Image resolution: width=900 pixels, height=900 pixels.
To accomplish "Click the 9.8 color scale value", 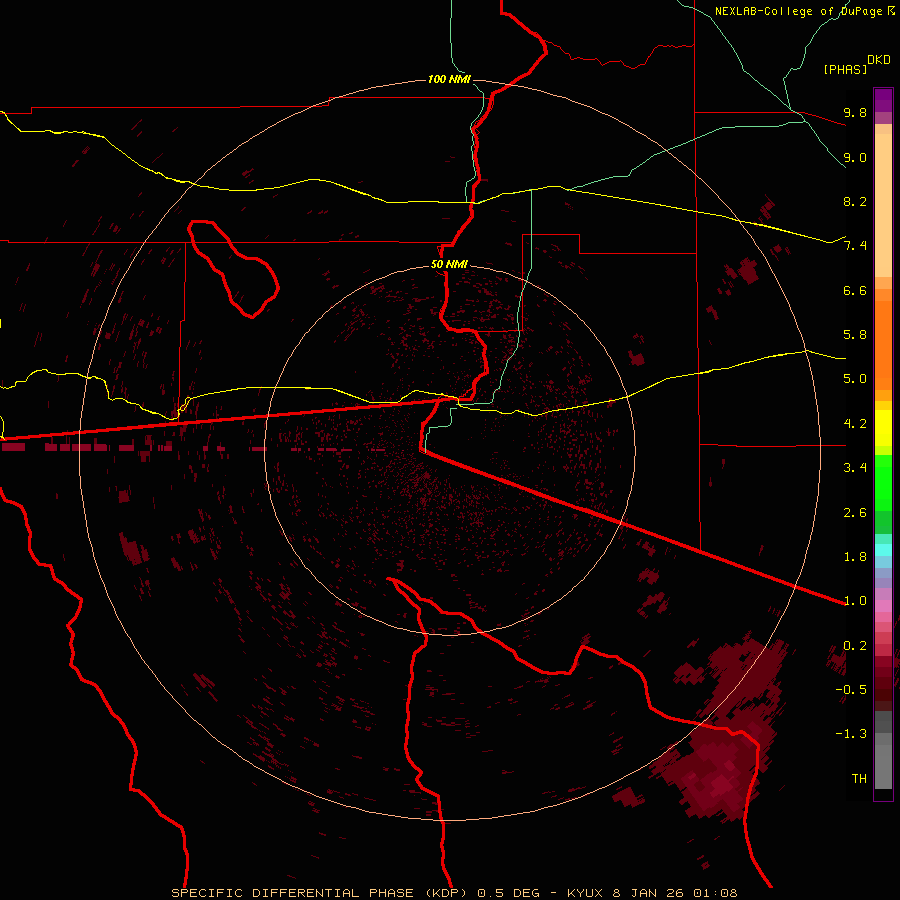I will [855, 112].
